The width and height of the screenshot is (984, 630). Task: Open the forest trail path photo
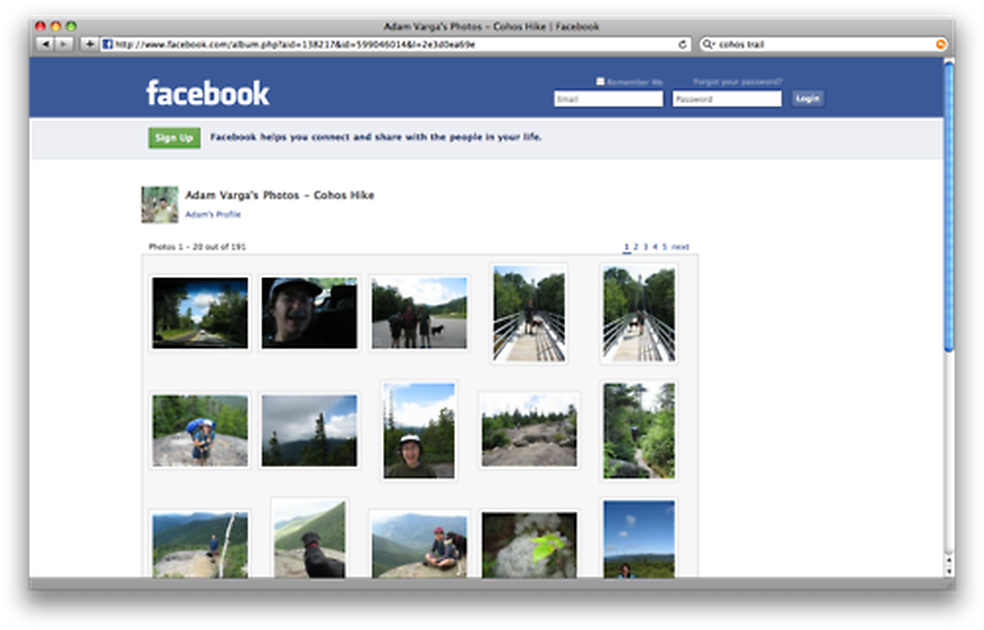(639, 430)
